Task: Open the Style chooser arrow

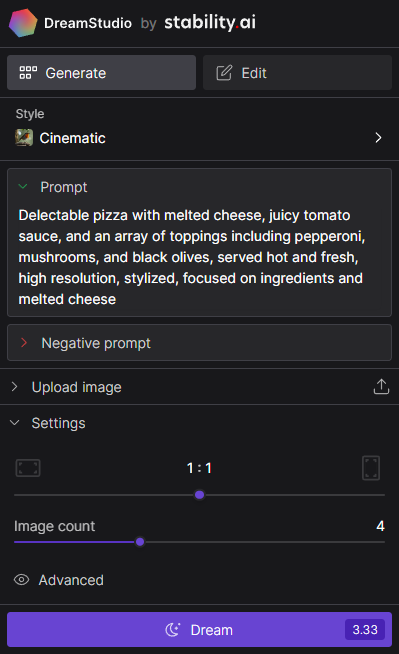Action: pyautogui.click(x=378, y=138)
